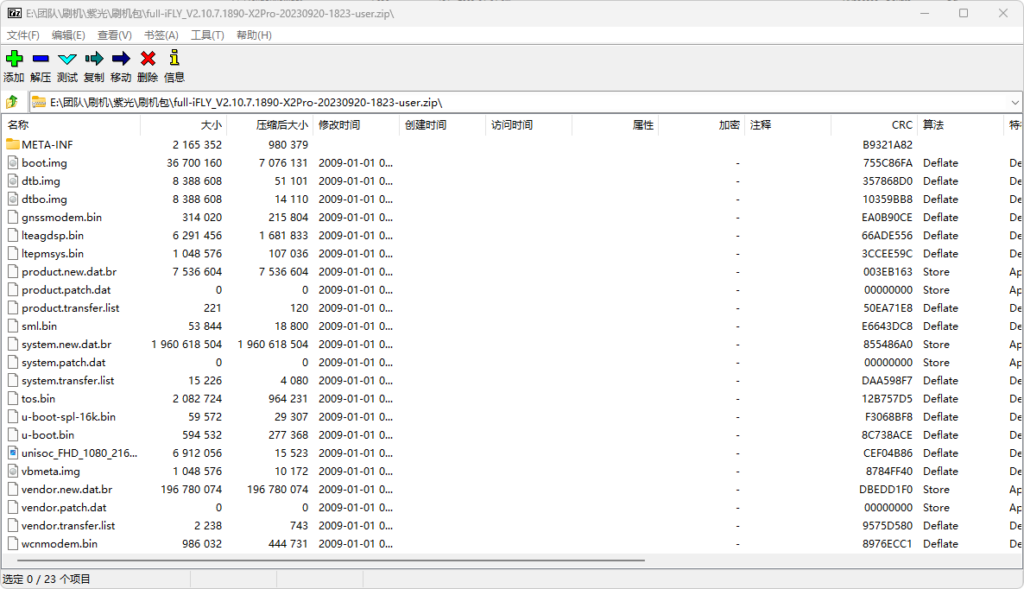Viewport: 1024px width, 589px height.
Task: Click the Move (移动) arrow icon
Action: click(121, 59)
